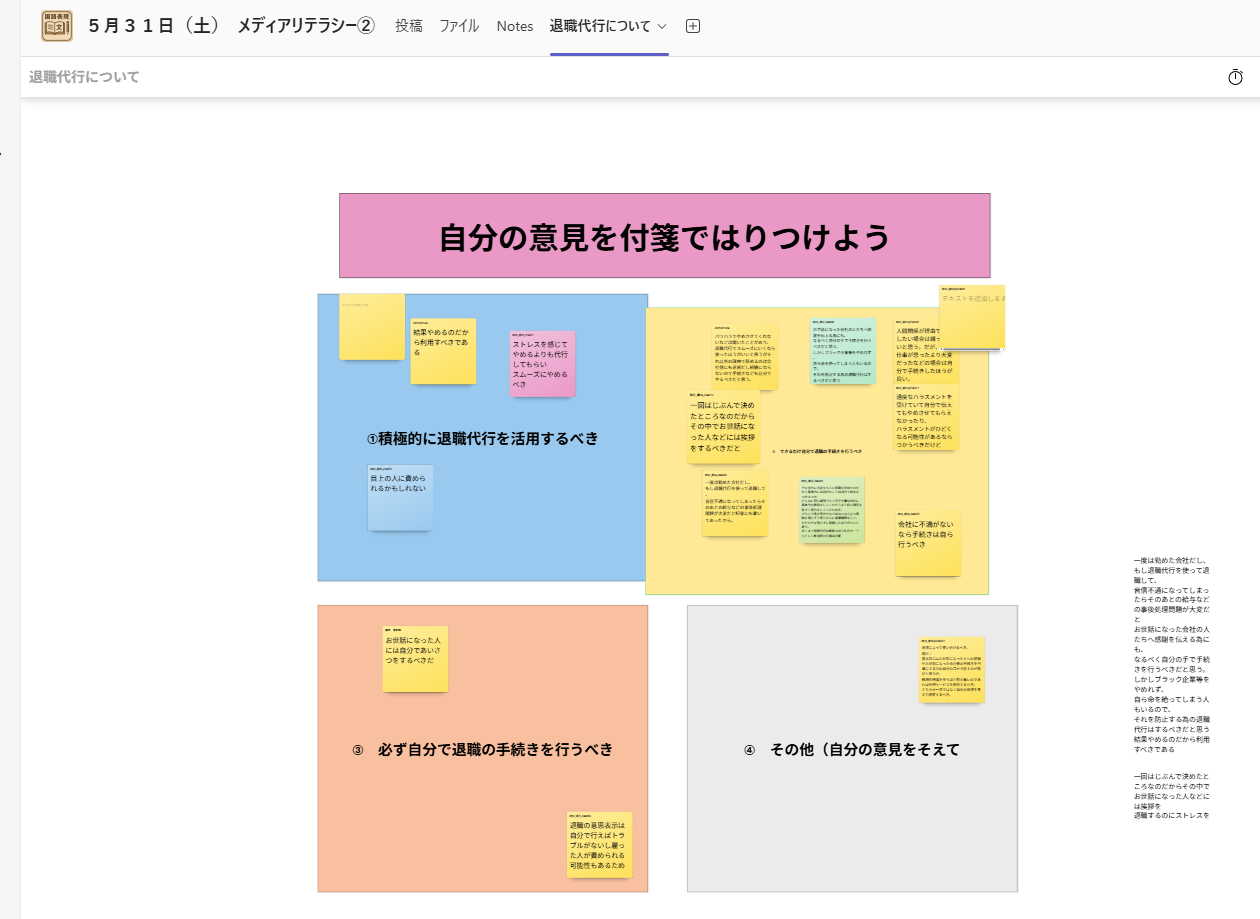The width and height of the screenshot is (1260, 919).
Task: Expand the chevron beside the 退職代行について tab
Action: 663,27
